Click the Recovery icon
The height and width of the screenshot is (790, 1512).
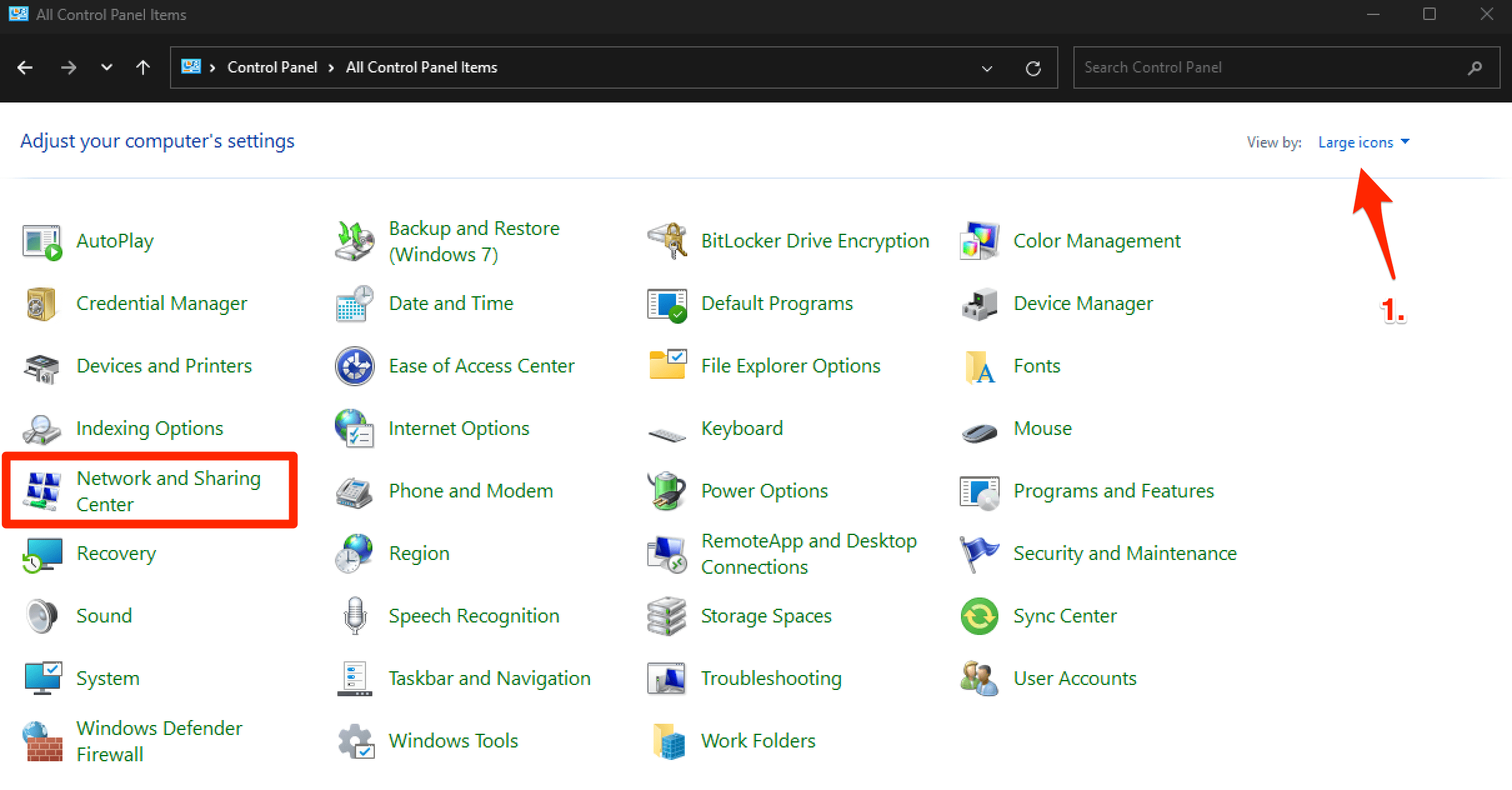pyautogui.click(x=42, y=554)
